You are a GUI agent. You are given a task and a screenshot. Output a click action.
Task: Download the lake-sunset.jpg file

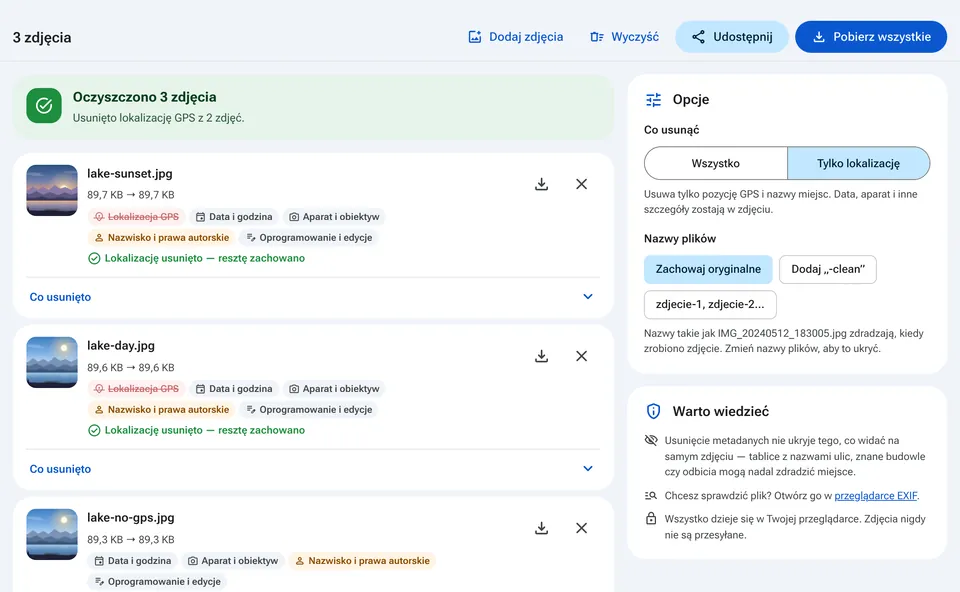pos(541,184)
